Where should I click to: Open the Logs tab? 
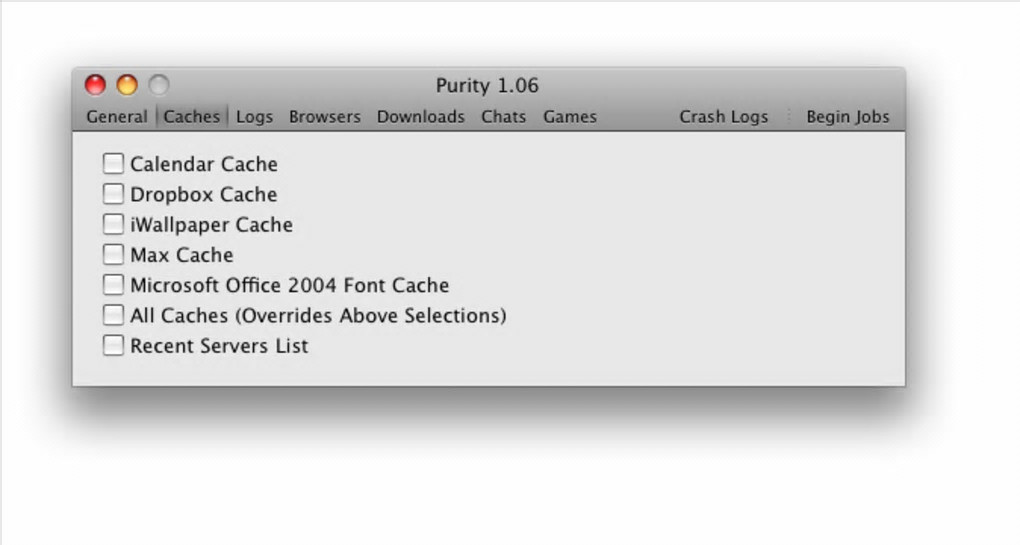click(x=254, y=117)
